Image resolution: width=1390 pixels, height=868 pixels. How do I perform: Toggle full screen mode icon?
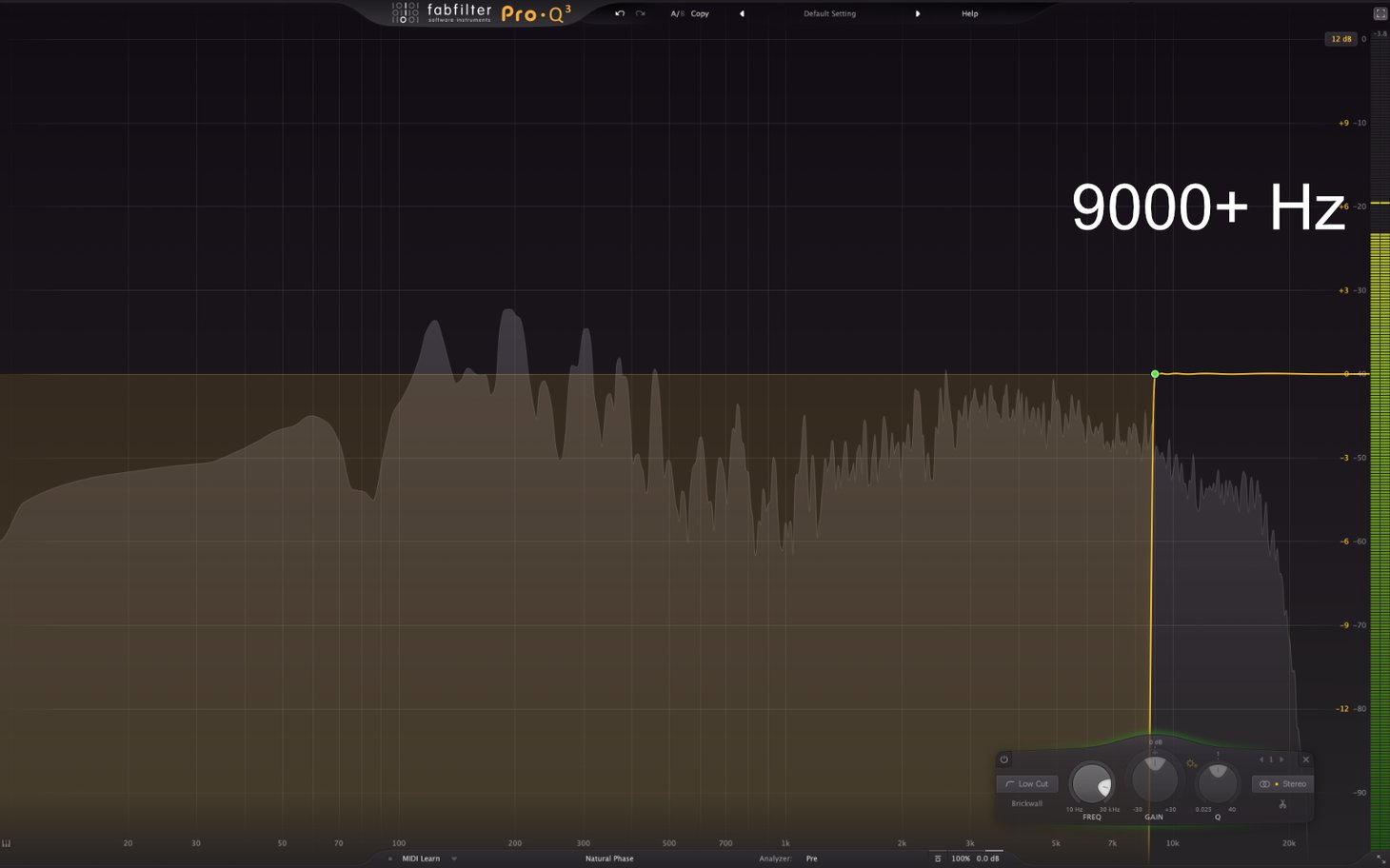[x=1380, y=13]
